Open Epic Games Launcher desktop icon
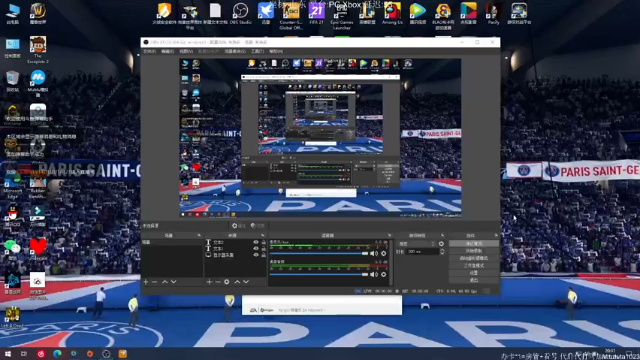Screen dimensions: 640x360 click(x=342, y=16)
